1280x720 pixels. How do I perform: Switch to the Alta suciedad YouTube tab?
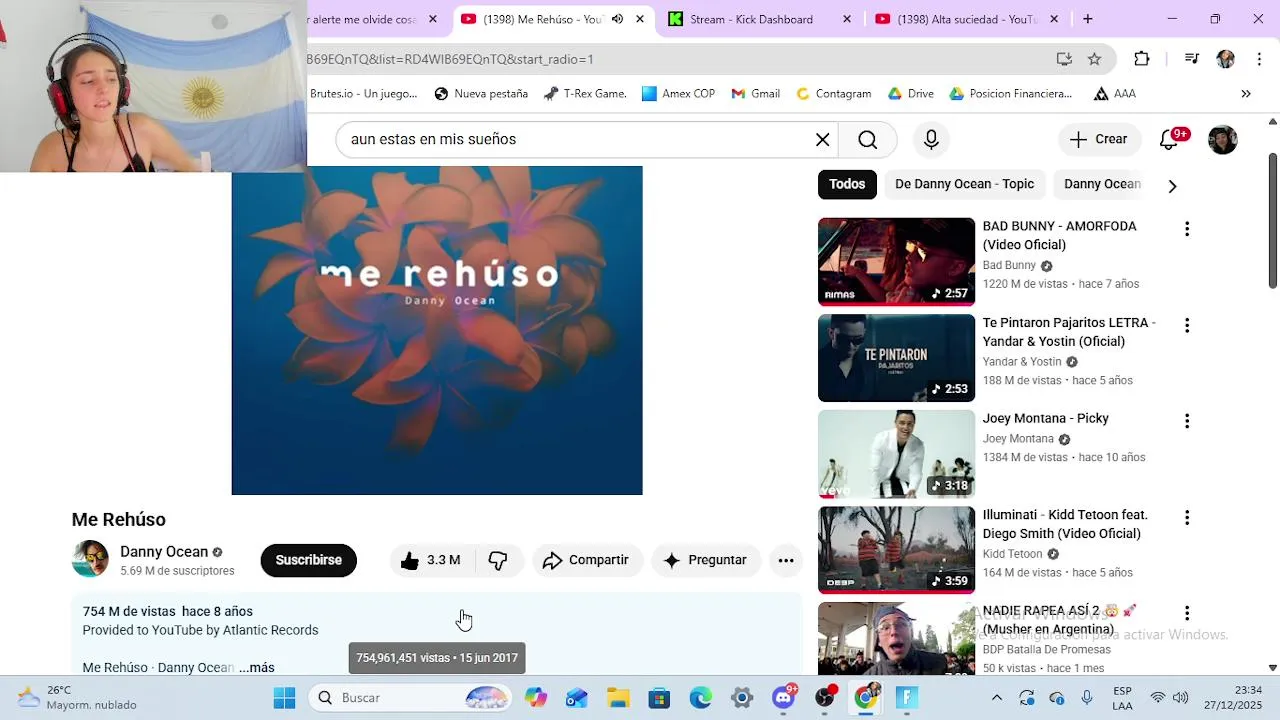965,19
